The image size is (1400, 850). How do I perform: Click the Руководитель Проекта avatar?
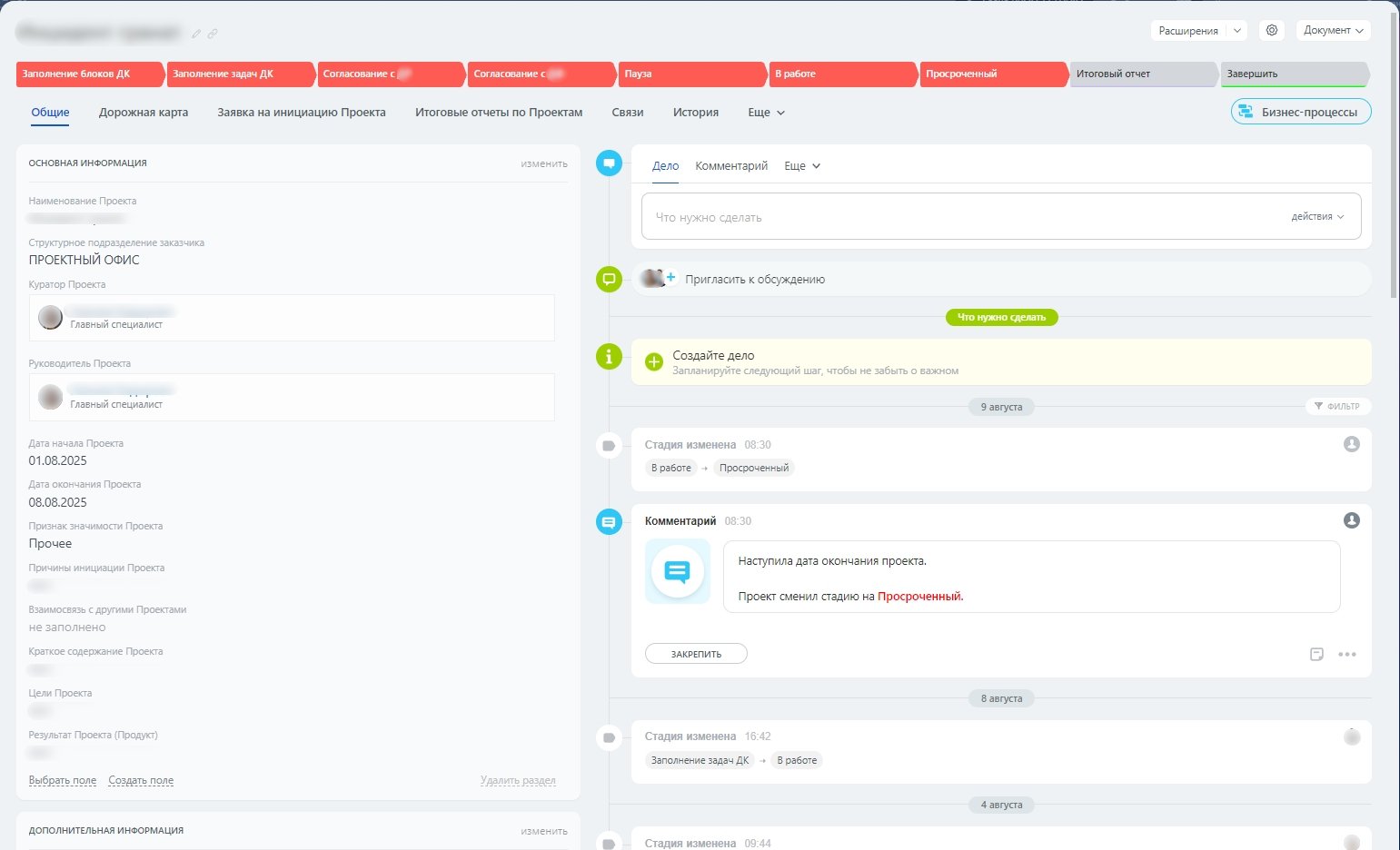[x=51, y=397]
